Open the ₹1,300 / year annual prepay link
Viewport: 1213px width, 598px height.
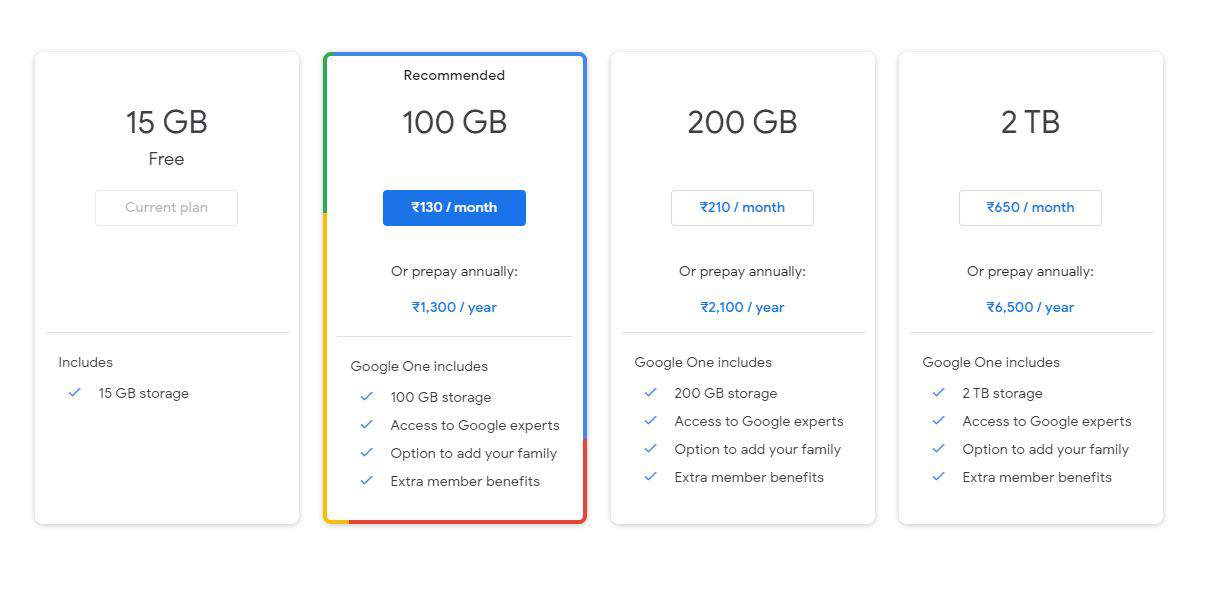pyautogui.click(x=454, y=307)
